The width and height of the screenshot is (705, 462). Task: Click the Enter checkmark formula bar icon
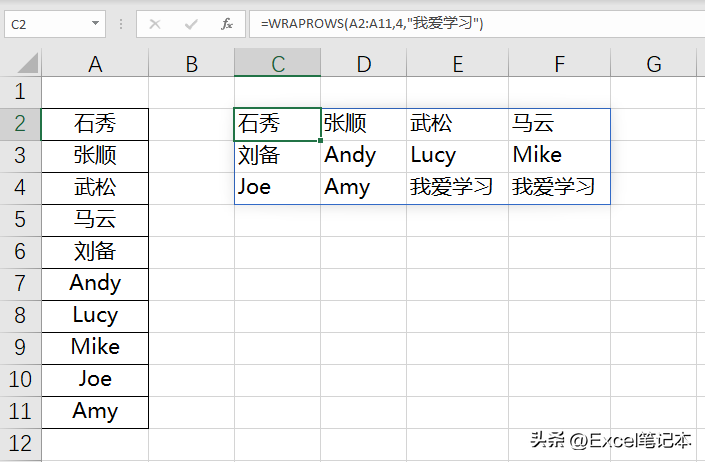pos(191,24)
